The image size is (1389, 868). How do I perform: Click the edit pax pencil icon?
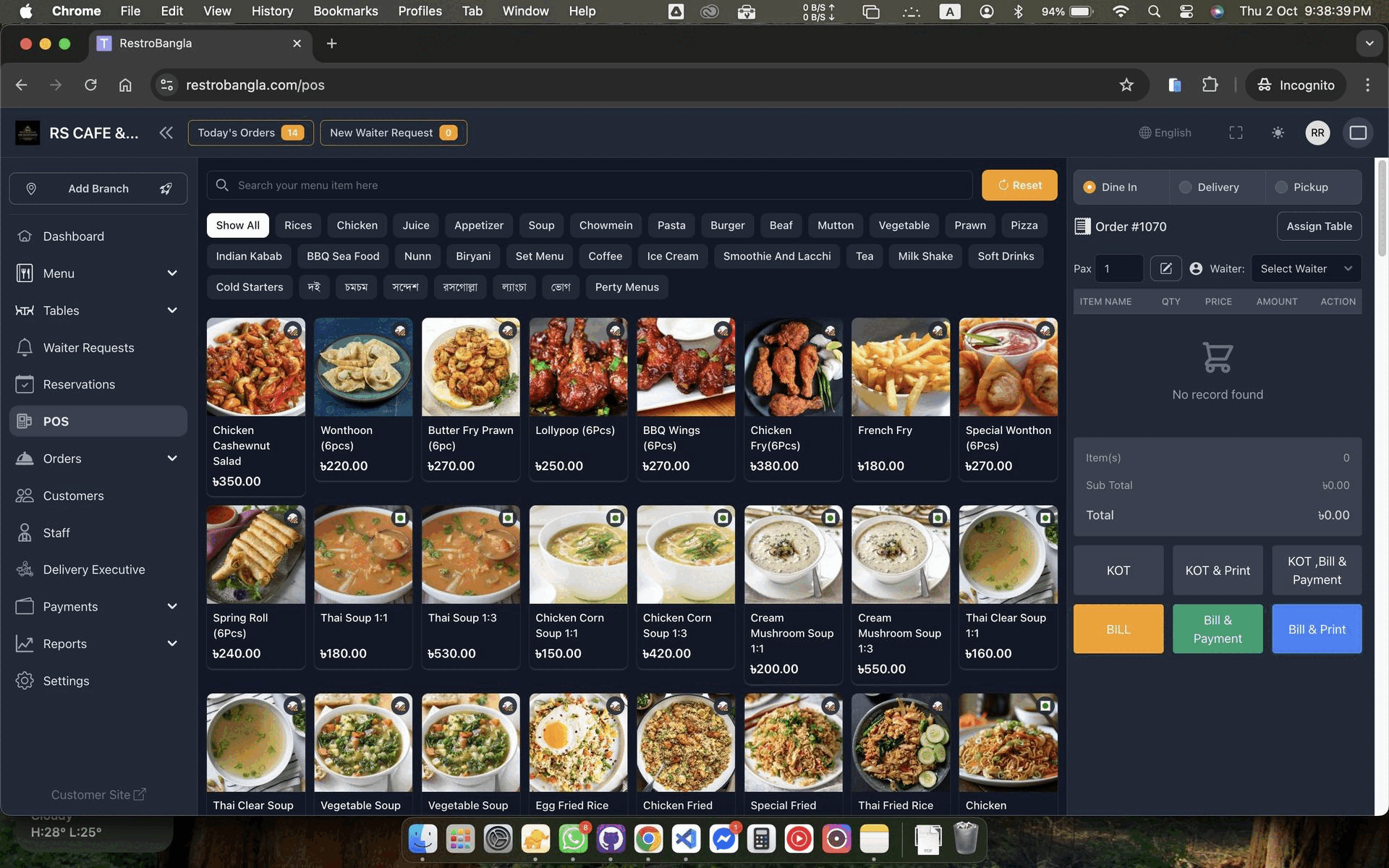click(x=1165, y=268)
